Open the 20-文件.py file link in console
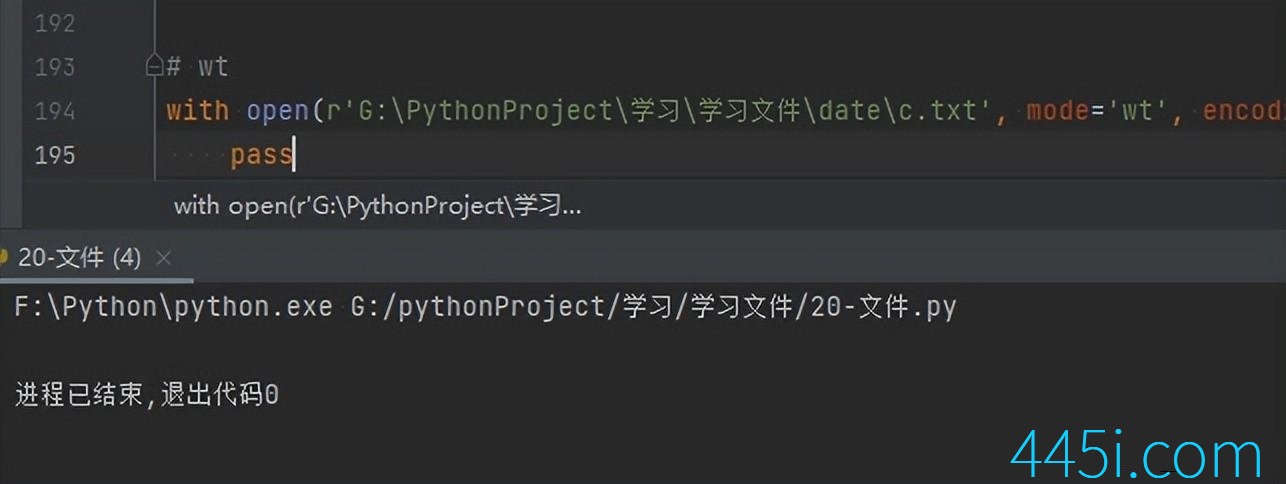Viewport: 1286px width, 484px height. coord(653,307)
